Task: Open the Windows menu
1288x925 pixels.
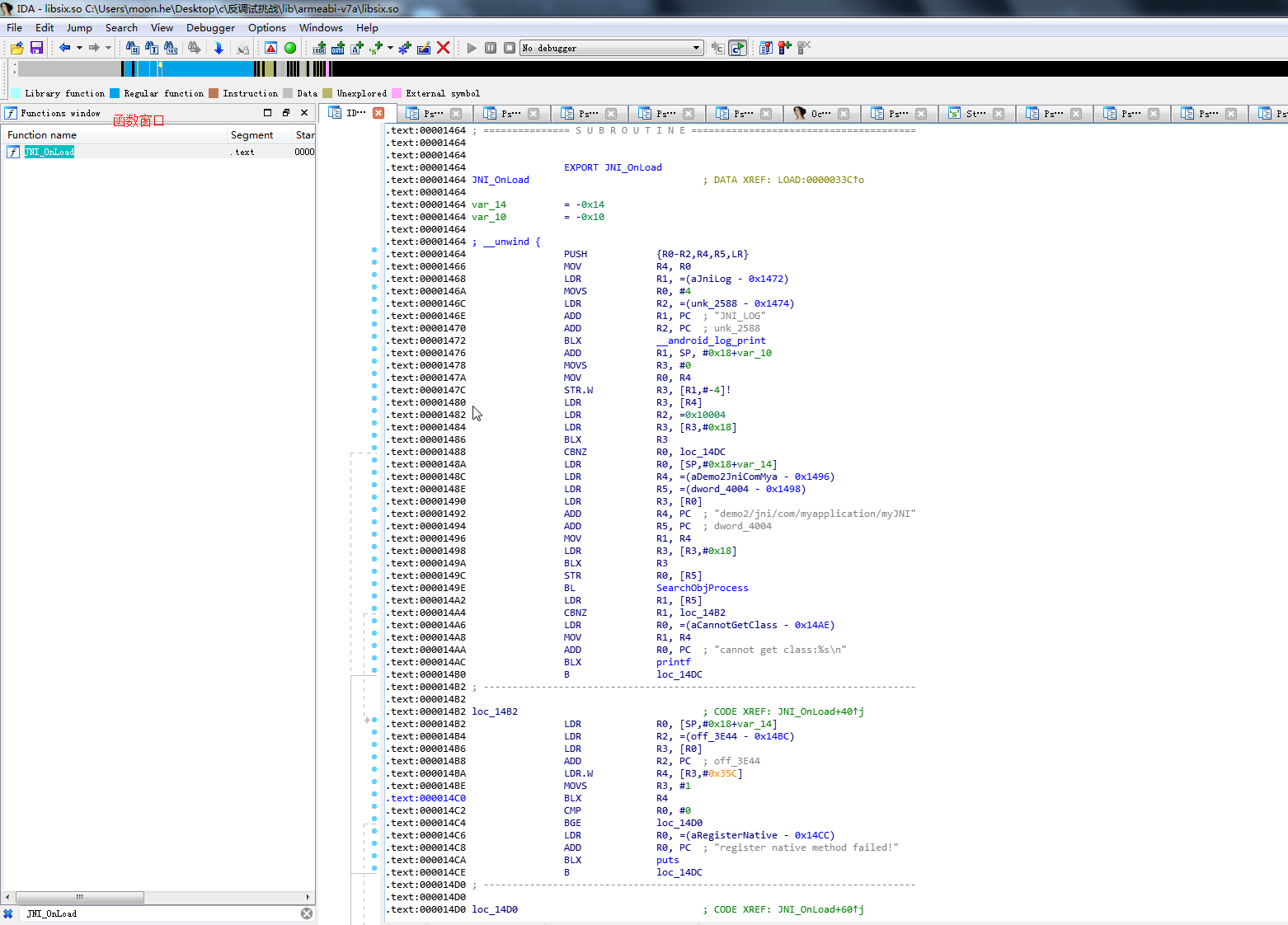Action: (321, 27)
